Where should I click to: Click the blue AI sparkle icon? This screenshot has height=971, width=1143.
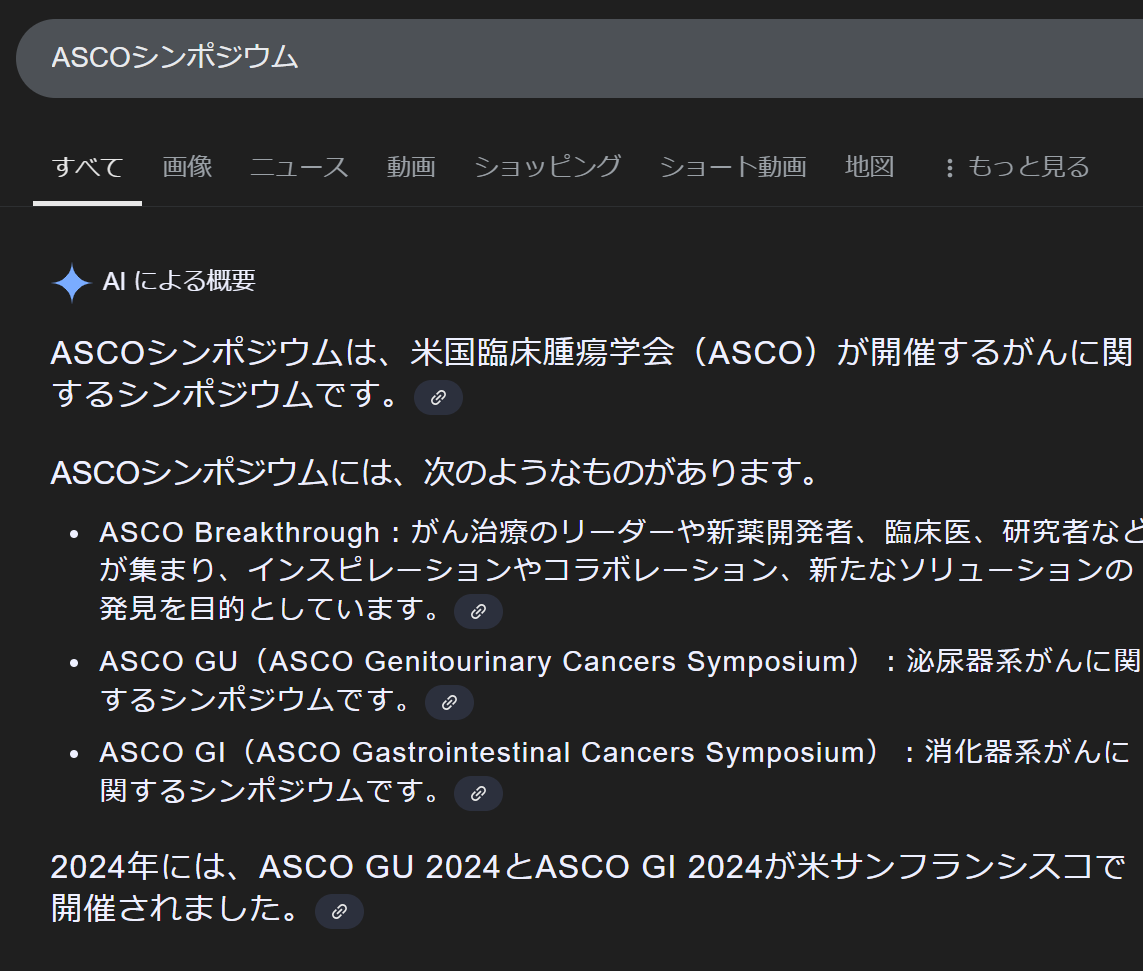pos(72,283)
